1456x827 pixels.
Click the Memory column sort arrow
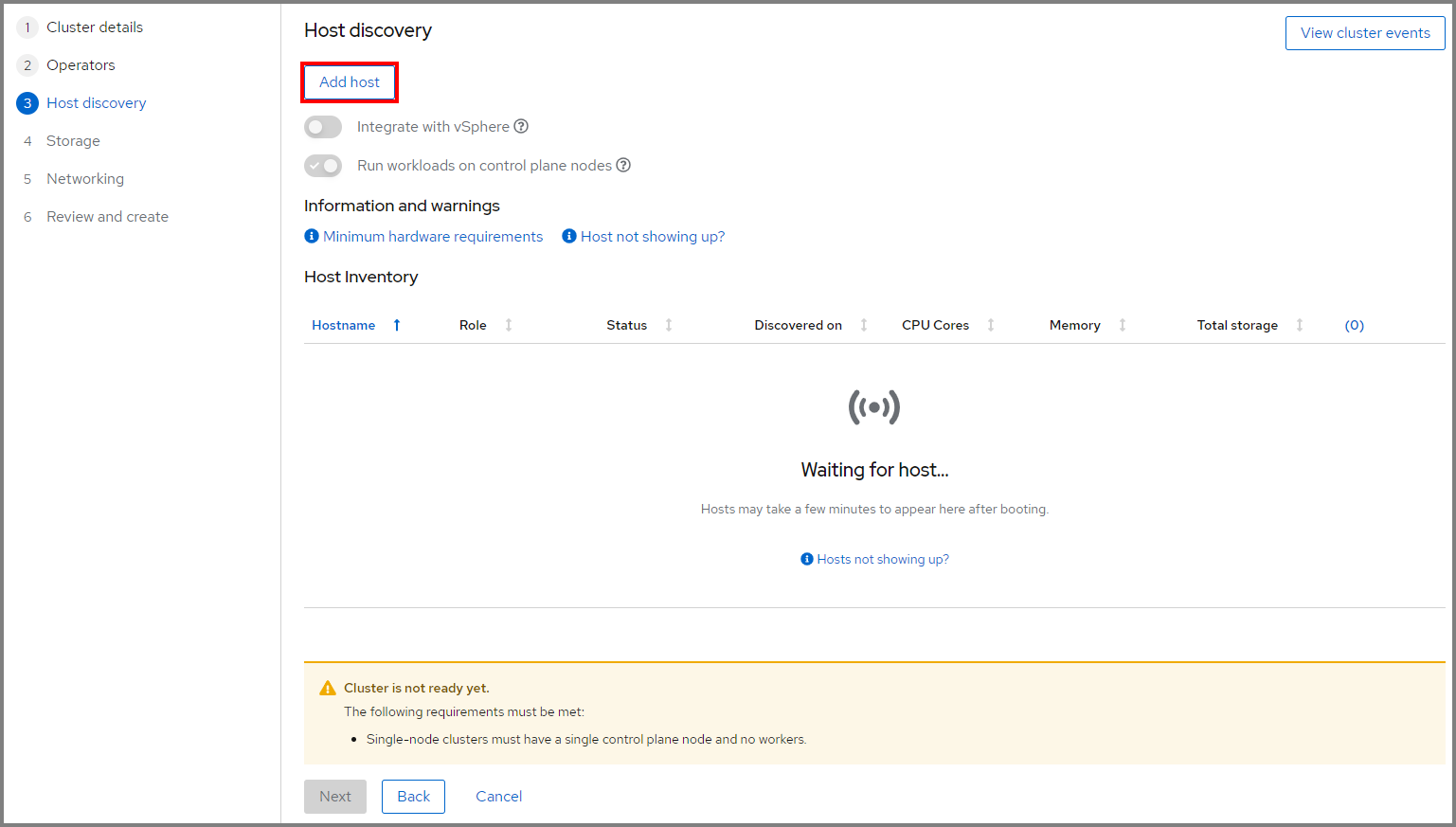(1123, 325)
